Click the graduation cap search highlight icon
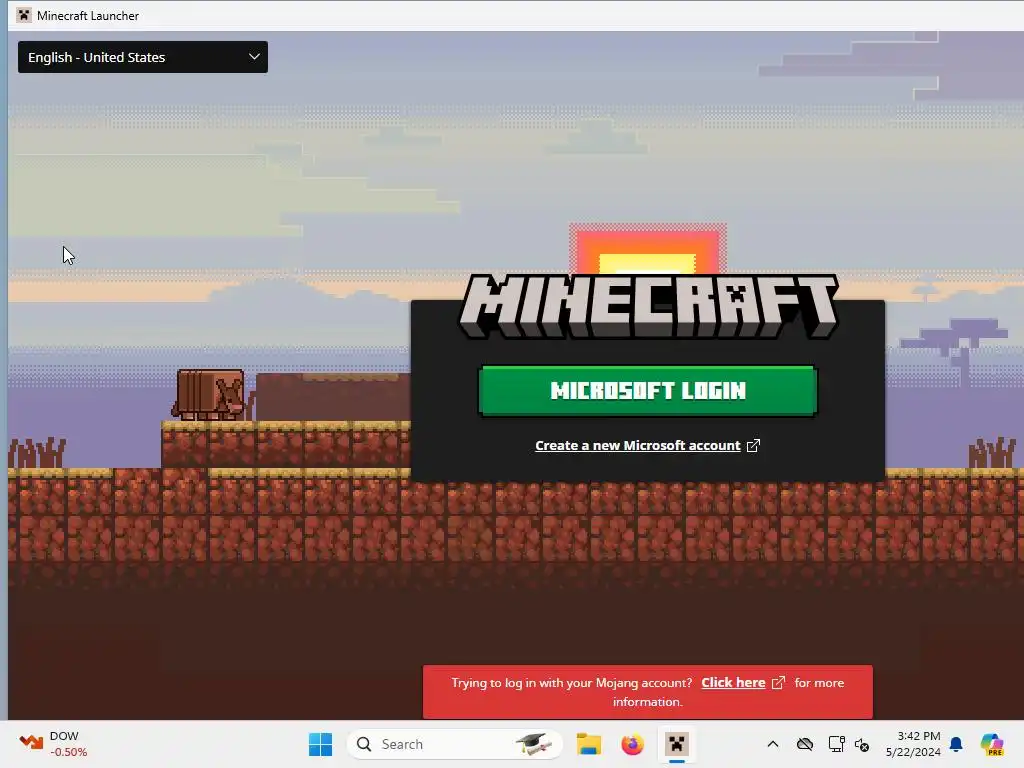 534,744
